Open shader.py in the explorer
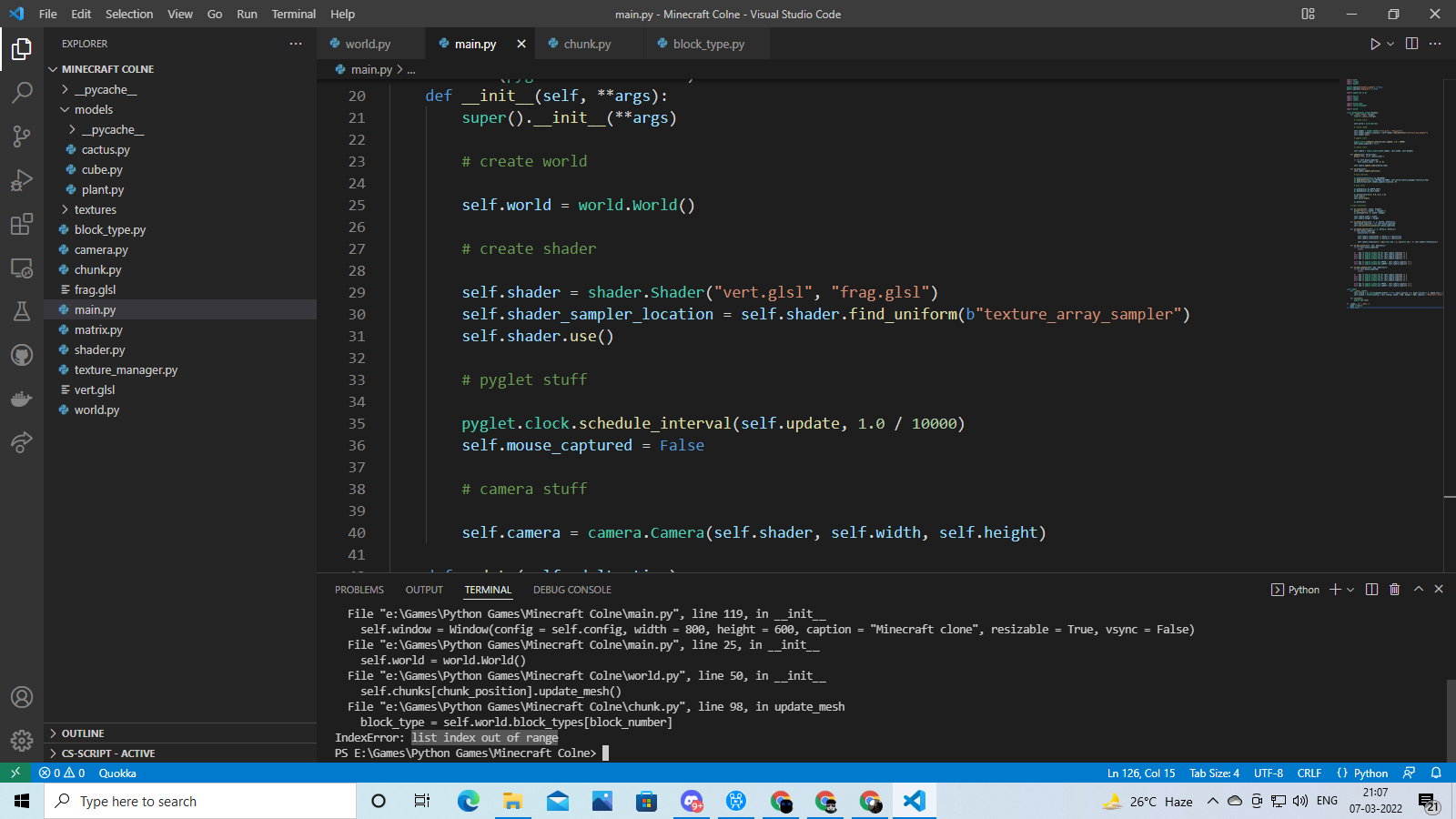1456x819 pixels. click(x=180, y=349)
